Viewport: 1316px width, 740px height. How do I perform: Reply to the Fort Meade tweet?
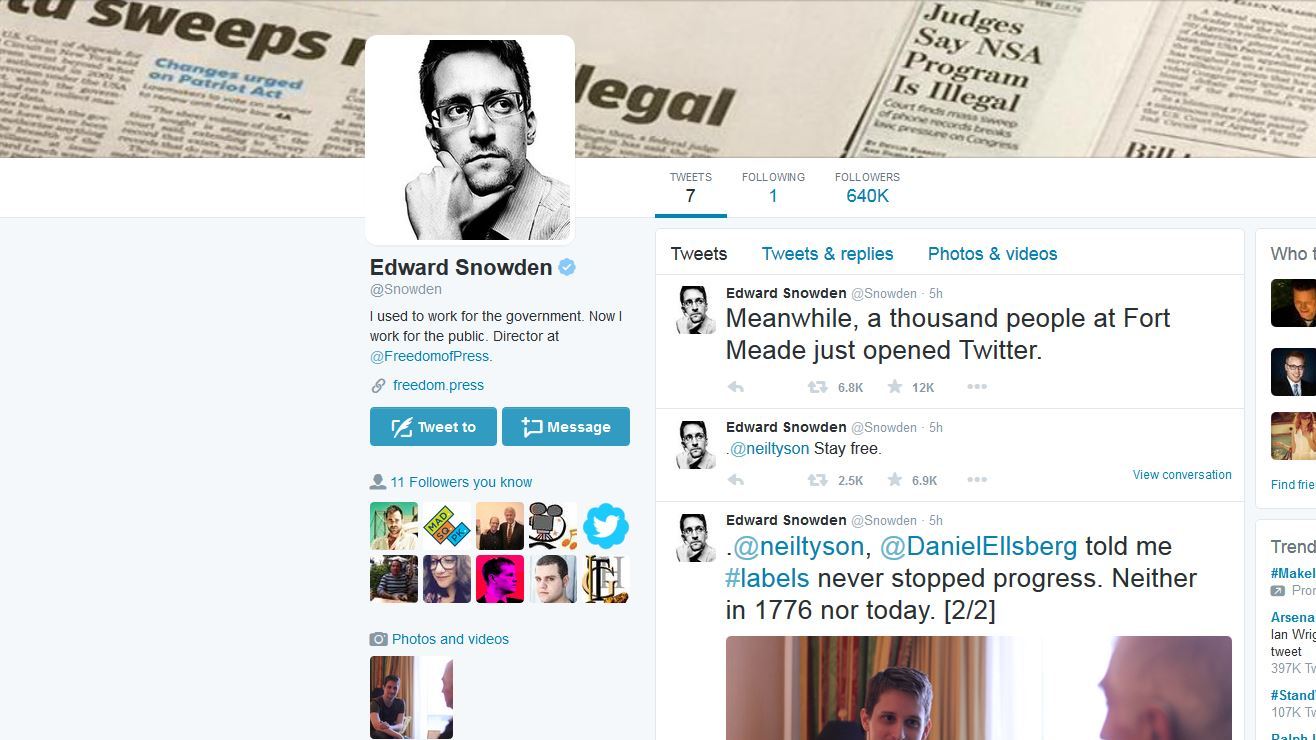[735, 387]
